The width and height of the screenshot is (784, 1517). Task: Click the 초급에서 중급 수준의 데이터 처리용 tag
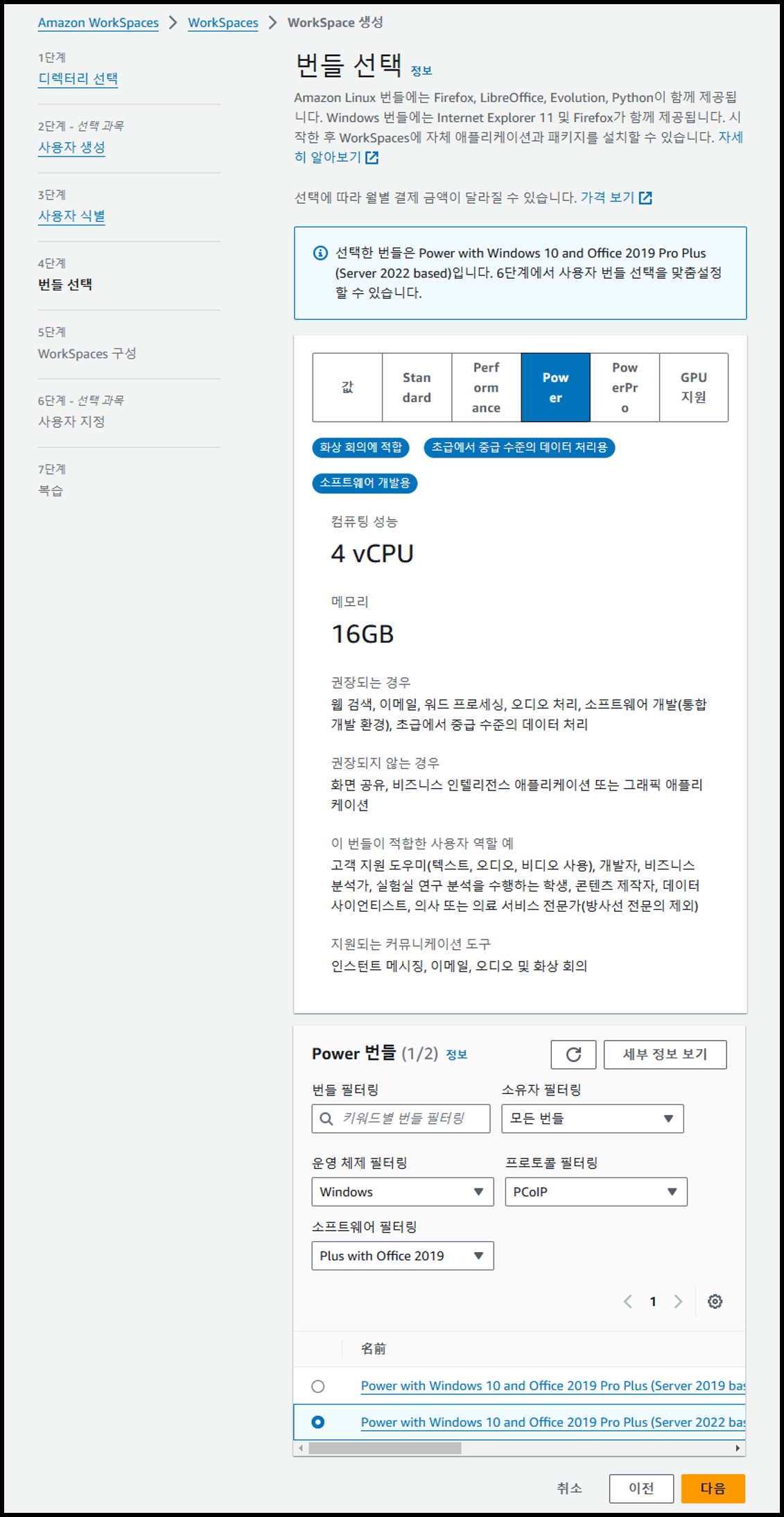(x=519, y=447)
